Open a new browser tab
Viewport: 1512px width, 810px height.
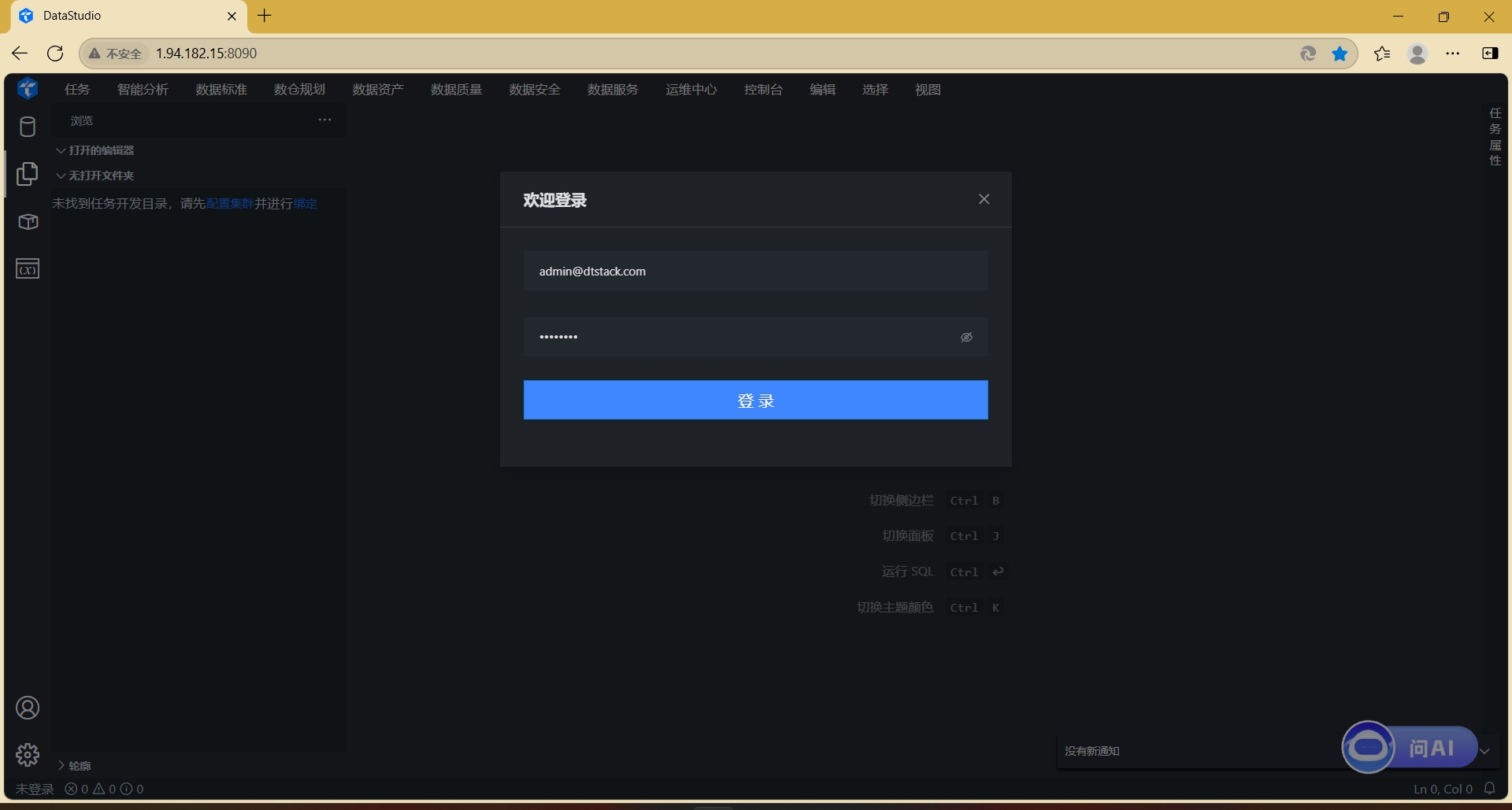pyautogui.click(x=265, y=16)
